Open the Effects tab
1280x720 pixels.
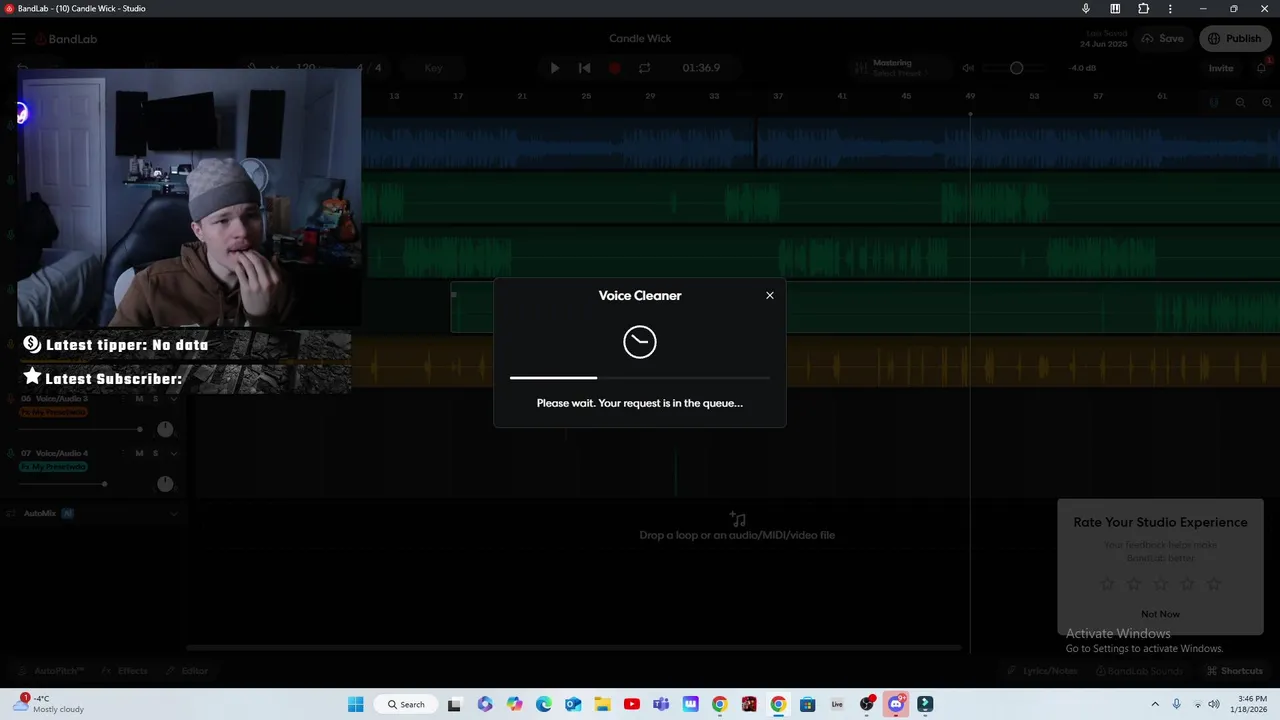click(x=125, y=671)
